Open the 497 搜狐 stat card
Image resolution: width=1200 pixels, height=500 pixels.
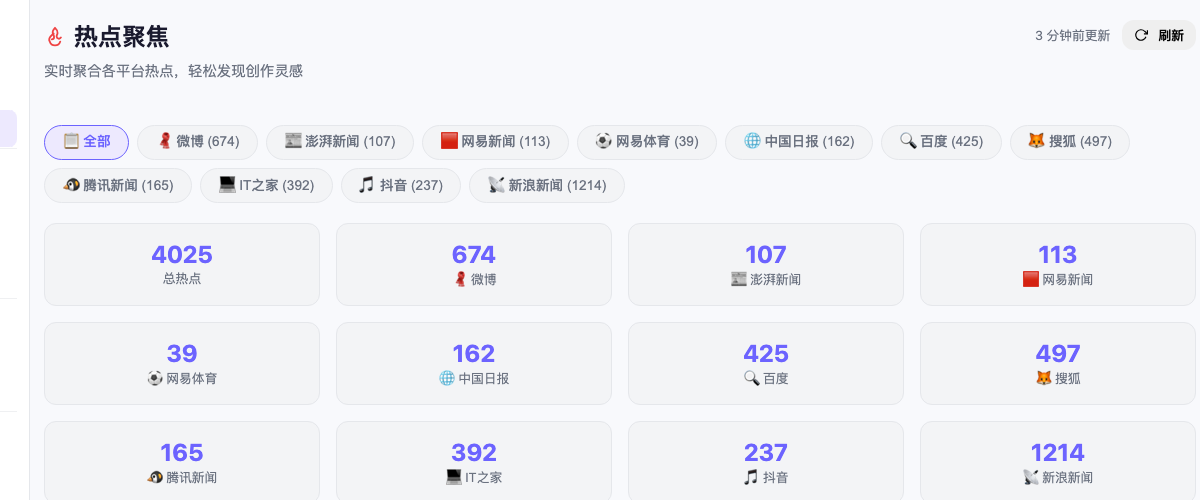click(x=1058, y=363)
